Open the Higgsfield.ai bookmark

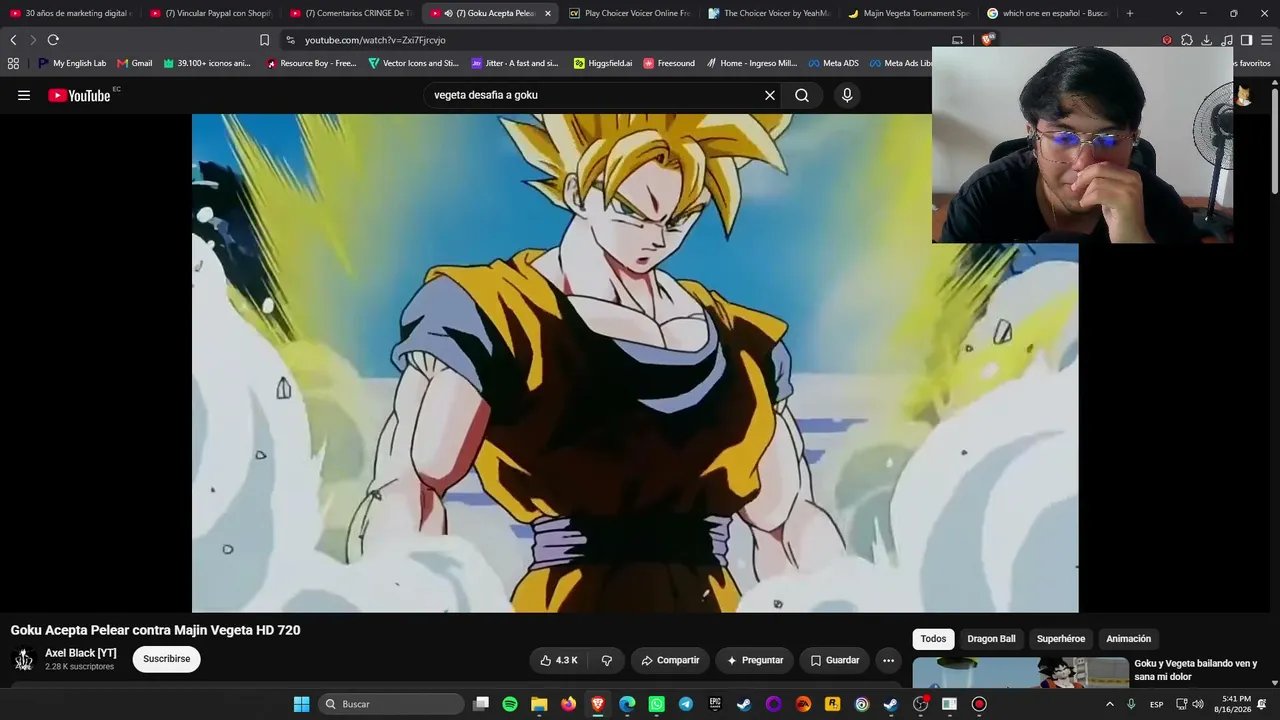tap(603, 63)
